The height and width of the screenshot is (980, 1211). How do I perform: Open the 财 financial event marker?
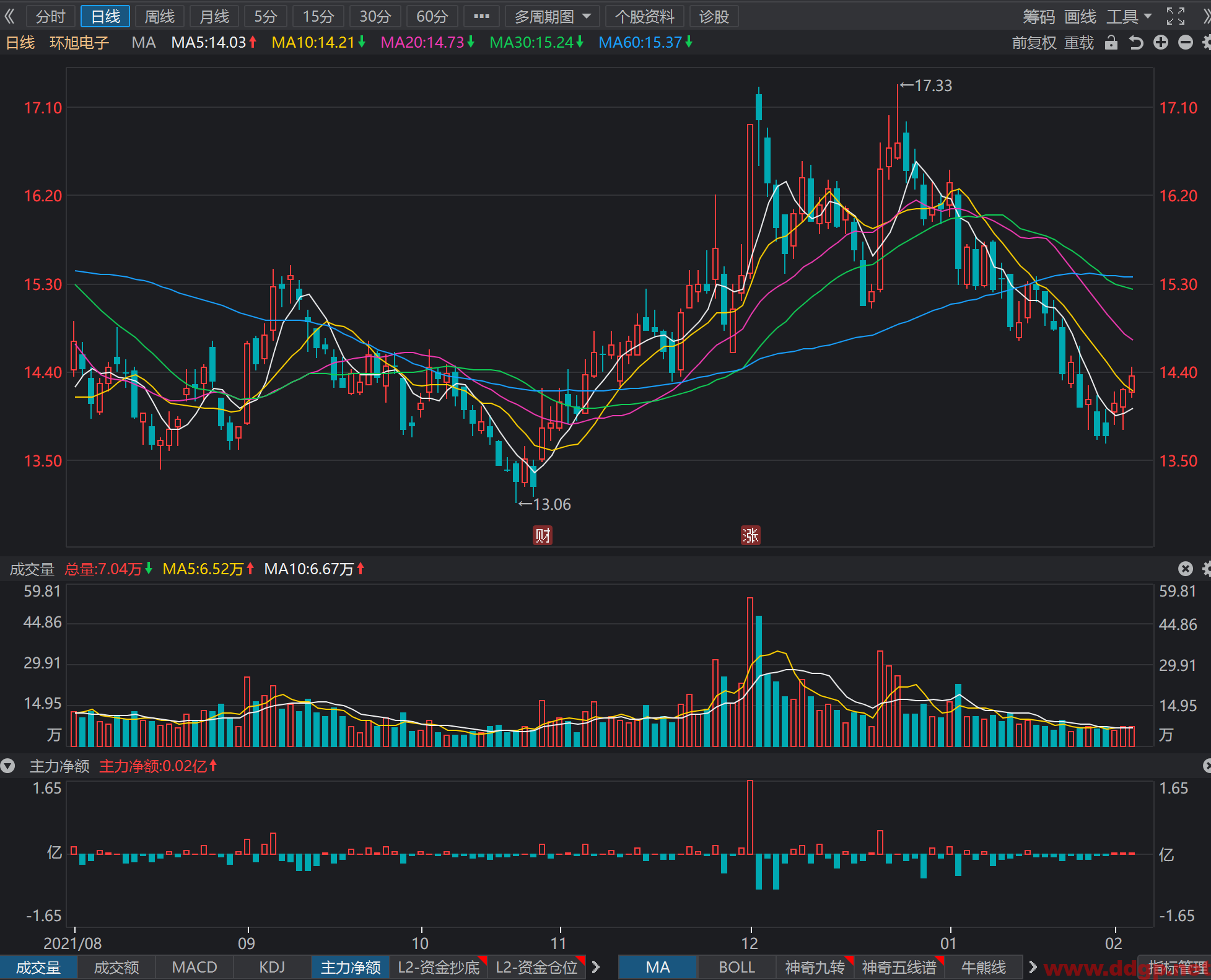point(543,535)
